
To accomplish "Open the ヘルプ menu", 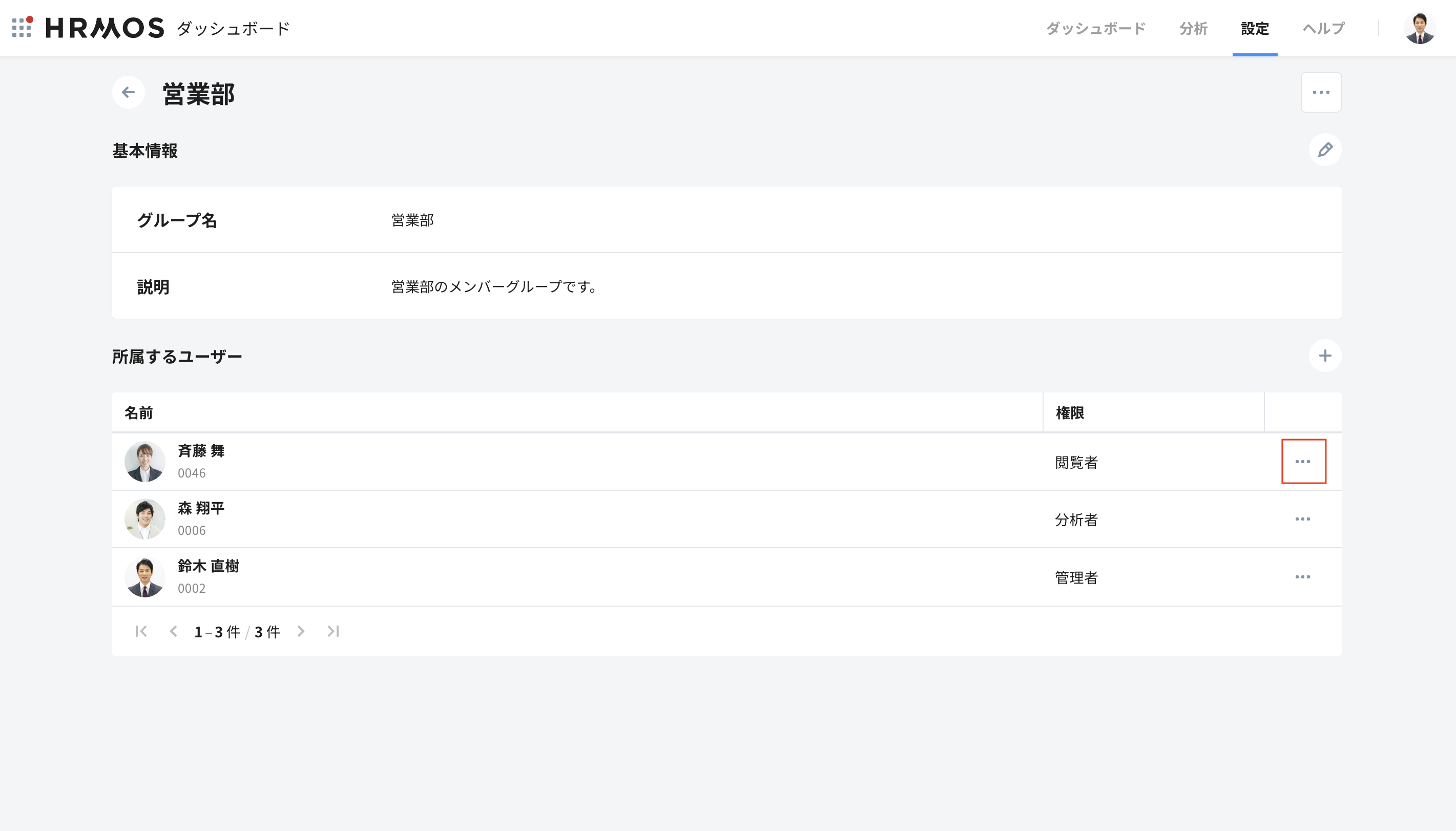I will click(1323, 28).
